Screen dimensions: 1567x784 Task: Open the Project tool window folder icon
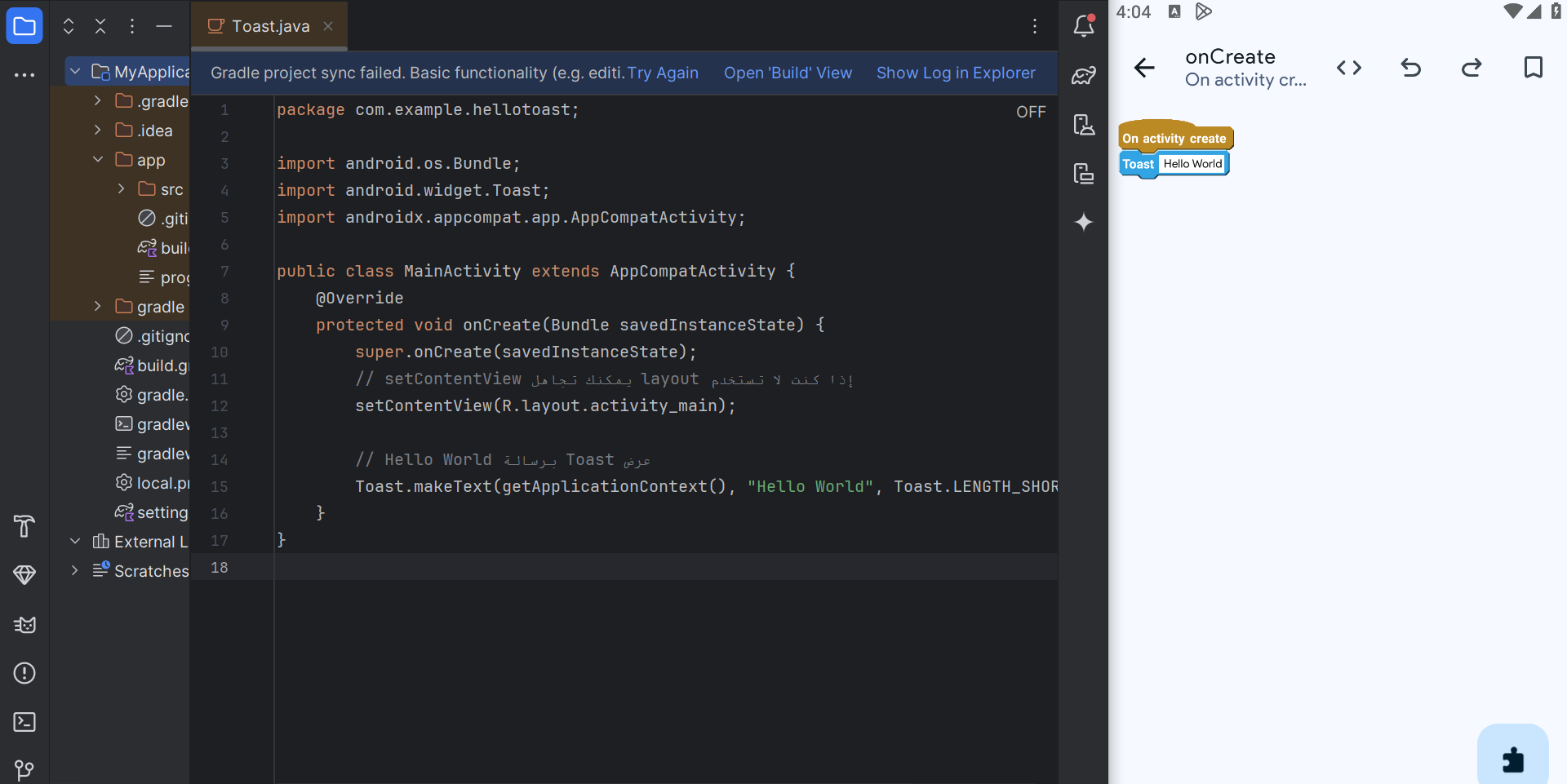point(24,26)
